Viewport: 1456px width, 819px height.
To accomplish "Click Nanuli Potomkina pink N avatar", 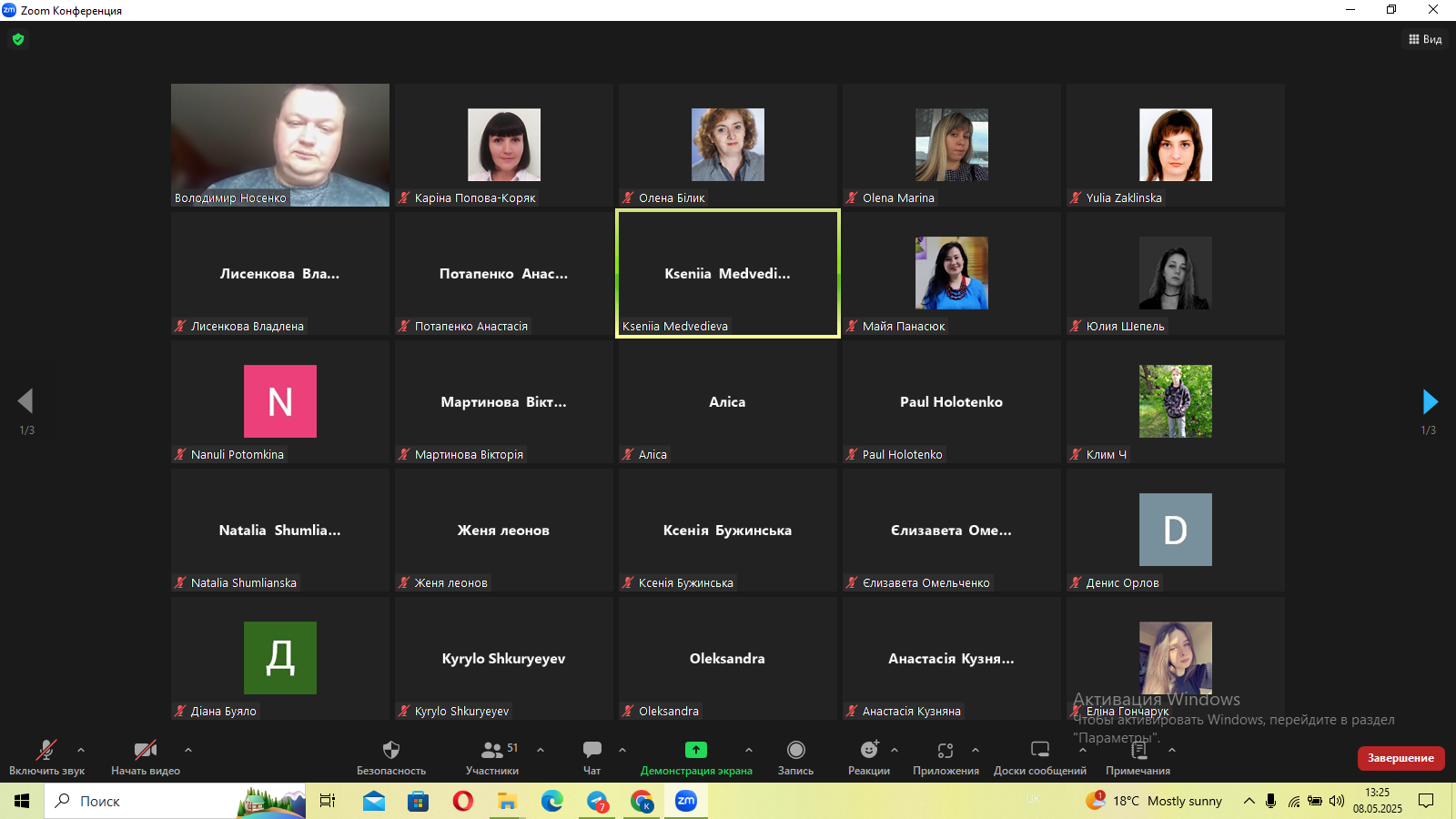I will click(x=280, y=401).
